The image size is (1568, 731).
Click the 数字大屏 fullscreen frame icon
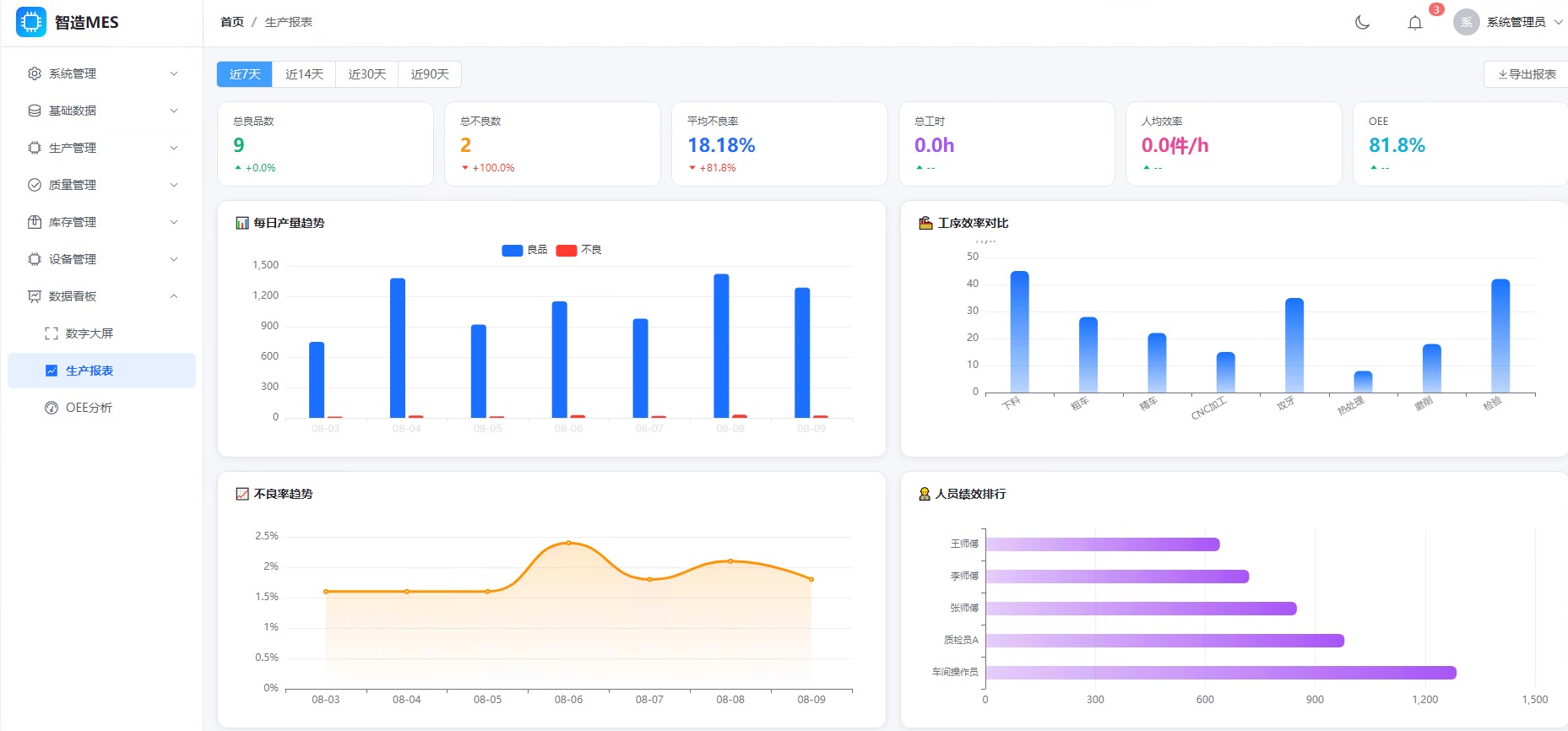click(52, 333)
